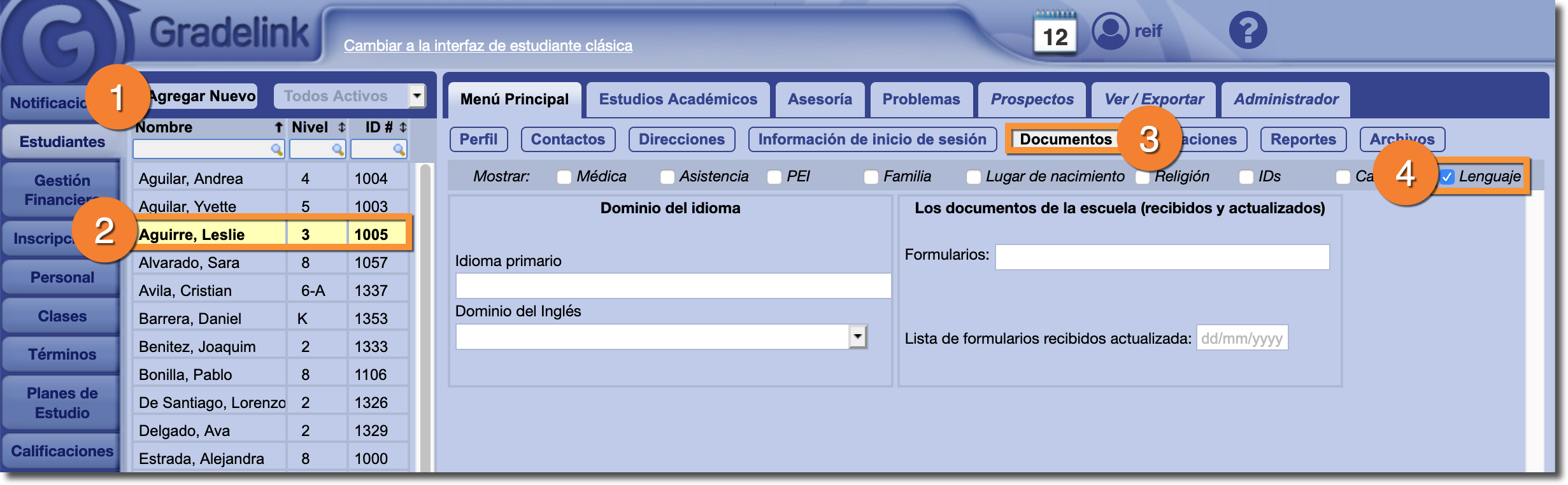Sort the ID # column with its arrows
The height and width of the screenshot is (485, 1568).
pos(403,127)
